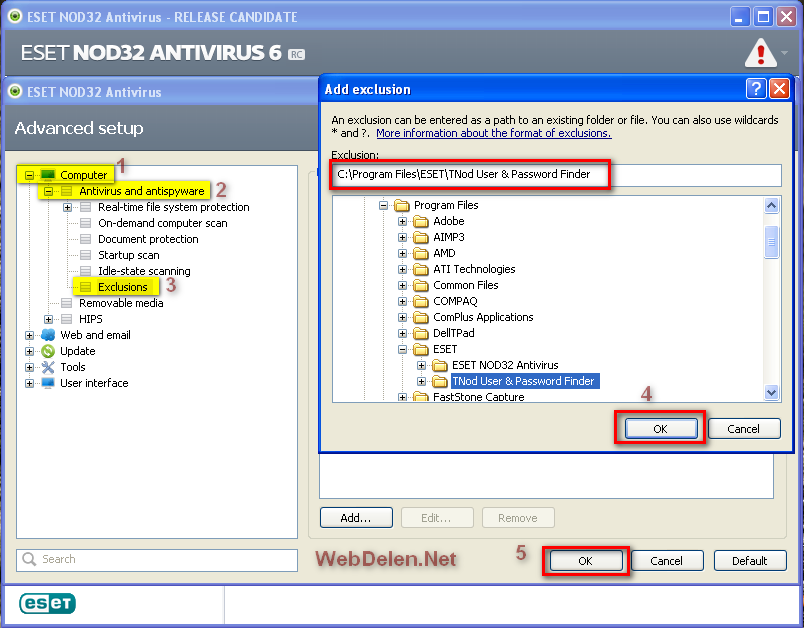
Task: Select Removable media in tree
Action: pos(121,303)
